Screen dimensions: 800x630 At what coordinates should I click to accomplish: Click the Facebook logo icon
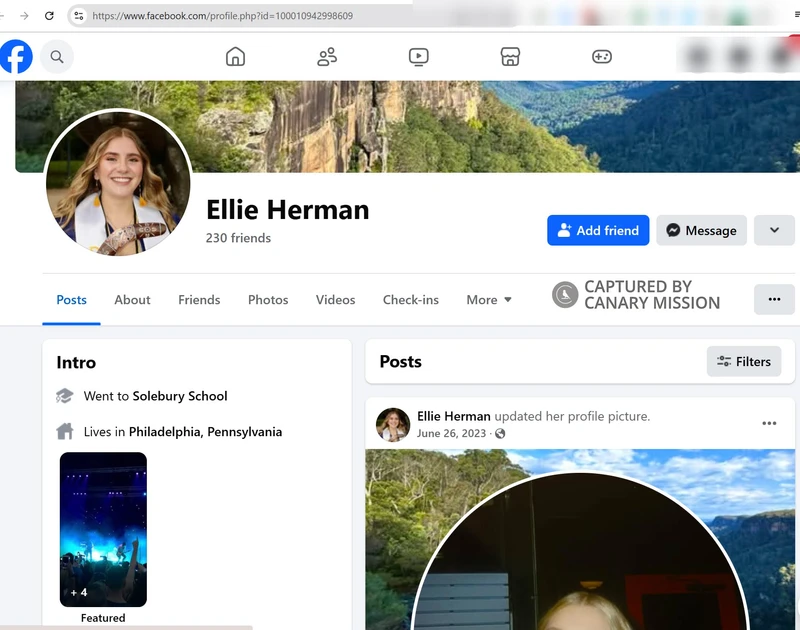[16, 57]
